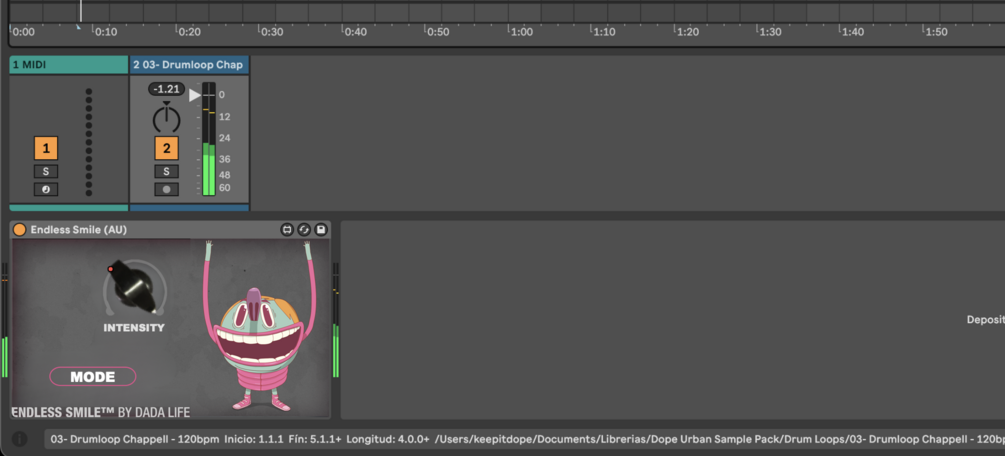Click the status bar text starting 03- Drumloop Chappell

click(524, 439)
